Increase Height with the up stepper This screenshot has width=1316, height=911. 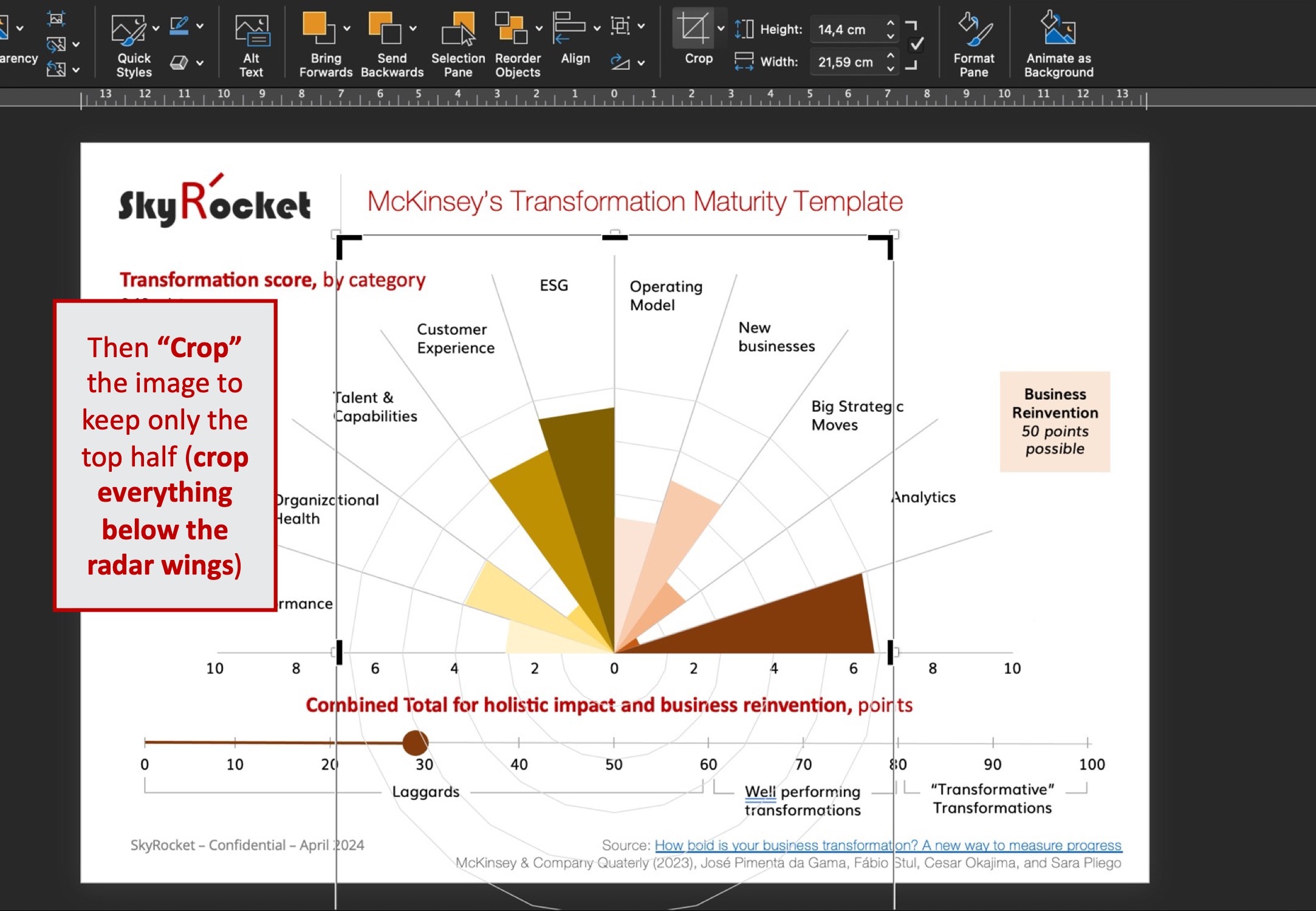[890, 22]
